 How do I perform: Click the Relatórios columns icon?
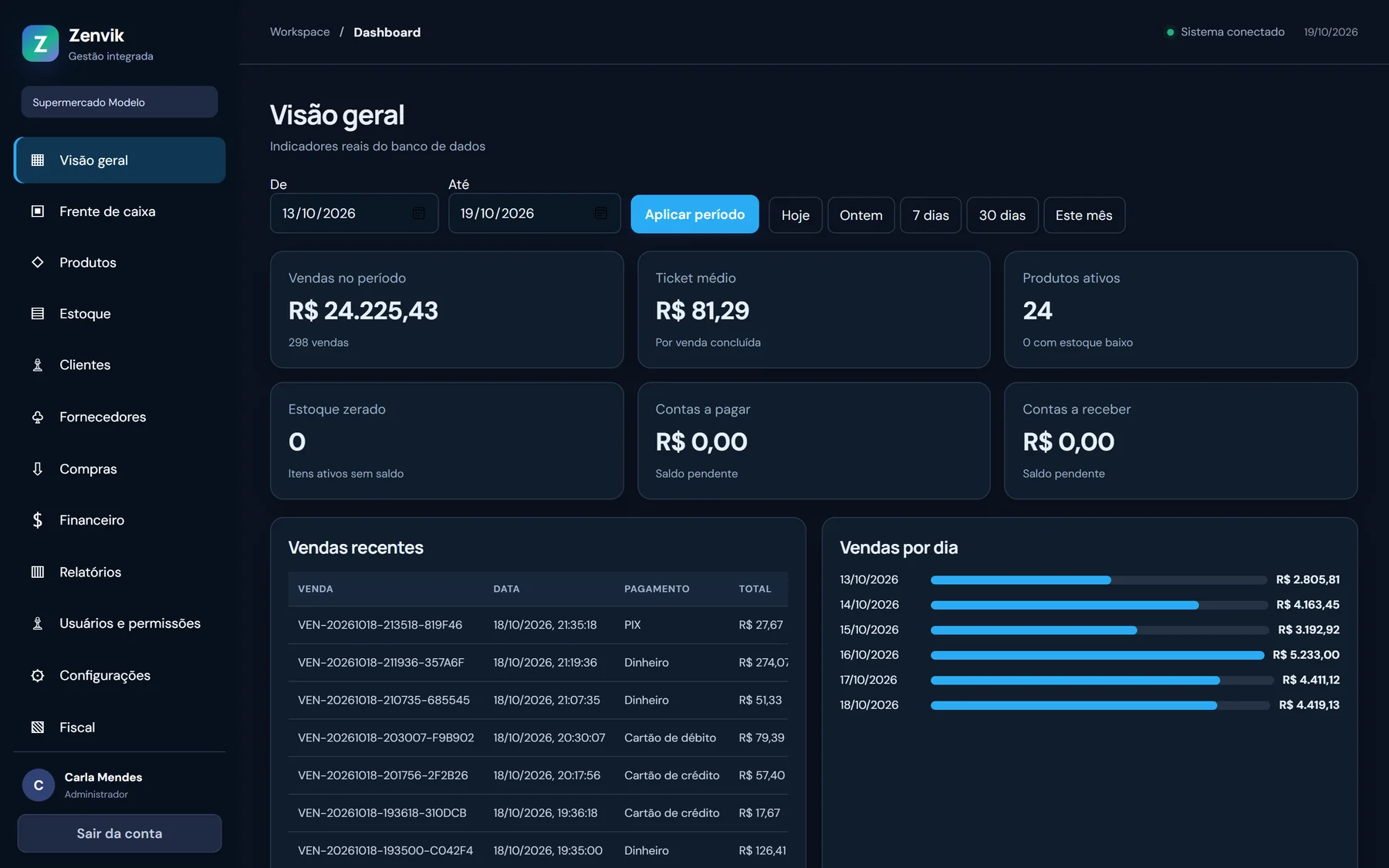coord(37,572)
